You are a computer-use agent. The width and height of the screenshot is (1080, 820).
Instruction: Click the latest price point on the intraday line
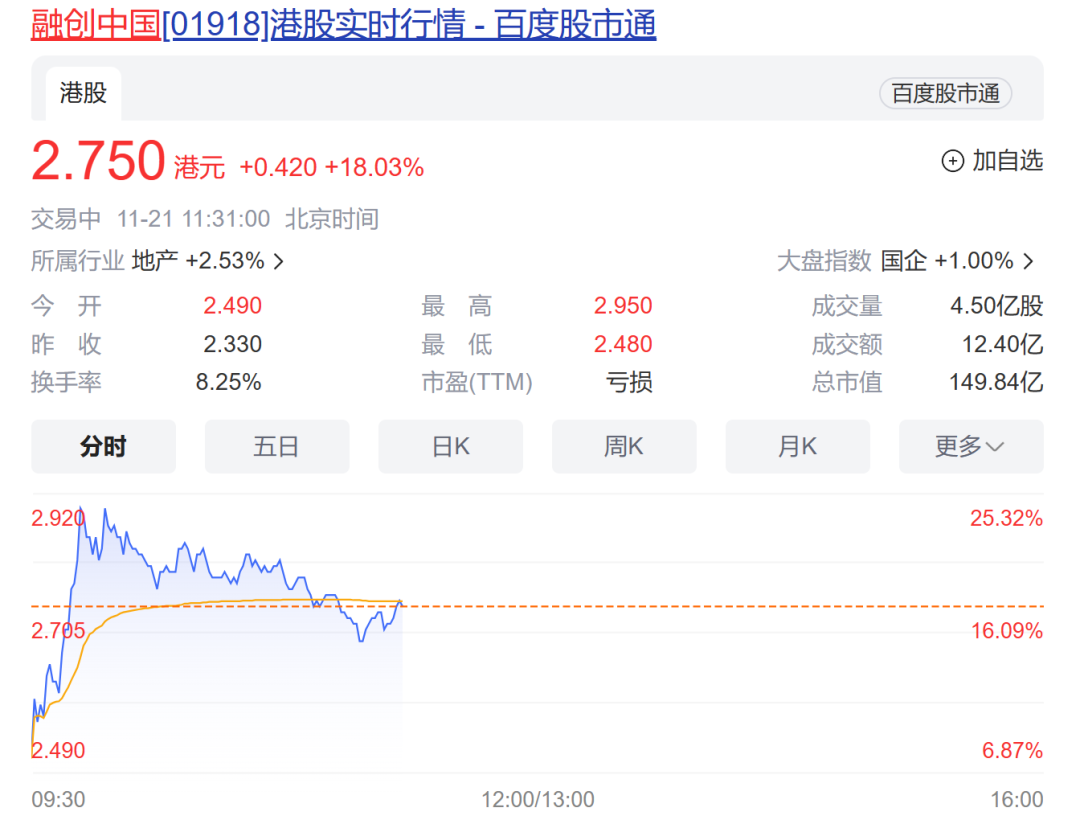(x=401, y=603)
